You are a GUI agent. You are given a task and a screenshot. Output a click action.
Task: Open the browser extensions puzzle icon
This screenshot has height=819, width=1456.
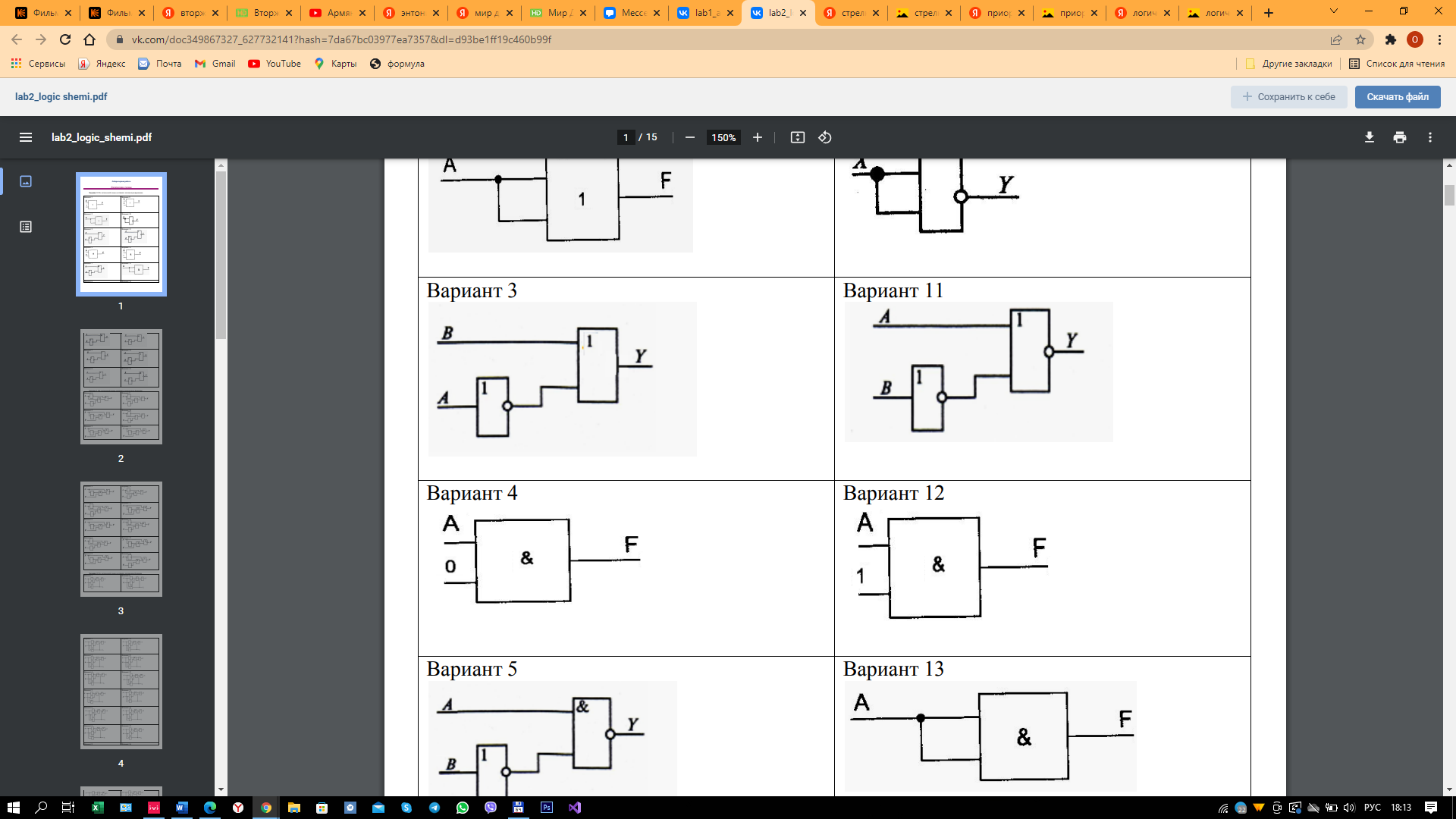[1391, 39]
